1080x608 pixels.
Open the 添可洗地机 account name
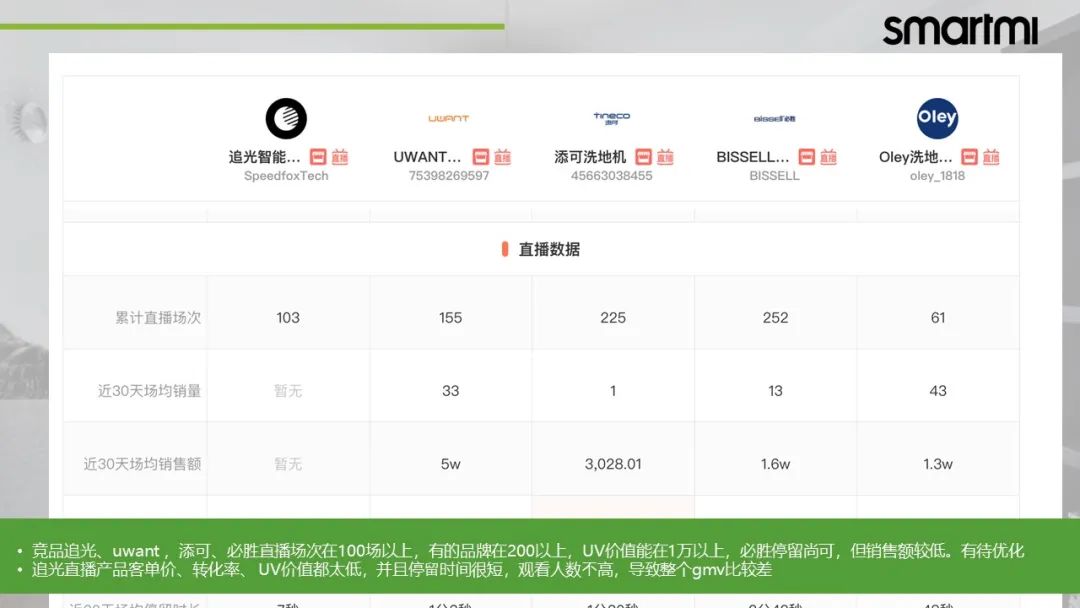click(590, 157)
